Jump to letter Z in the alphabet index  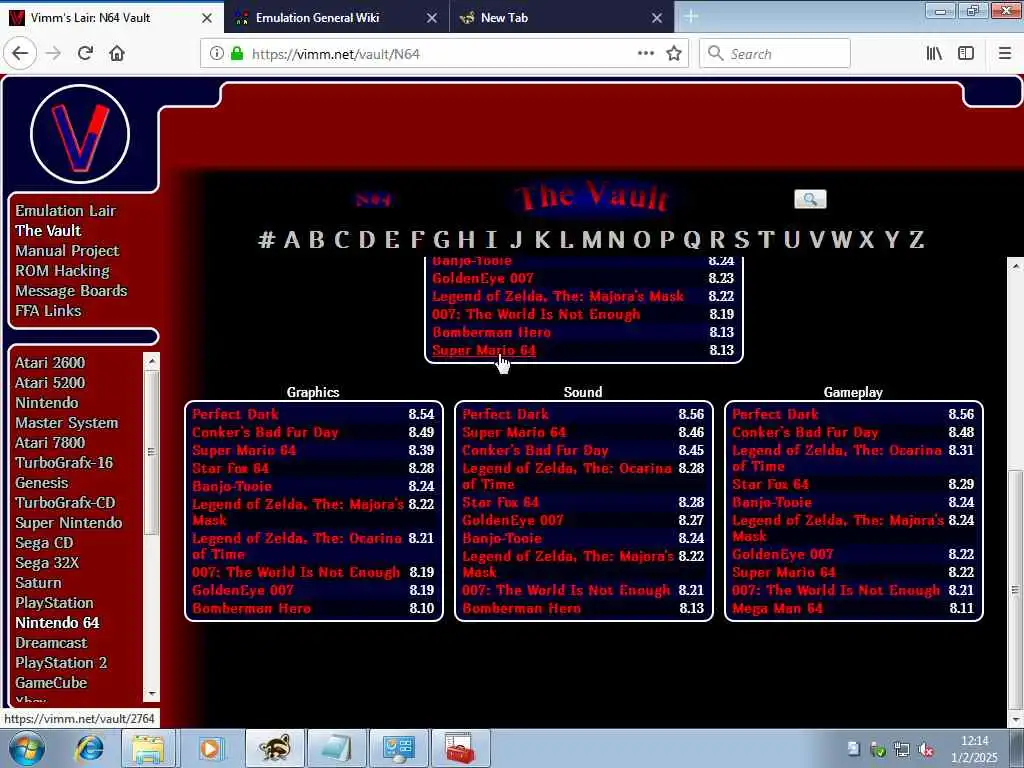click(x=917, y=240)
